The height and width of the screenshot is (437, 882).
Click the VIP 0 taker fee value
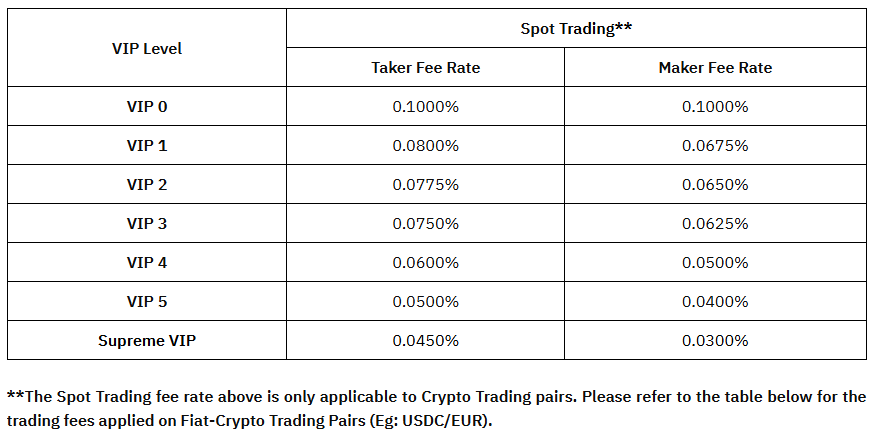425,107
